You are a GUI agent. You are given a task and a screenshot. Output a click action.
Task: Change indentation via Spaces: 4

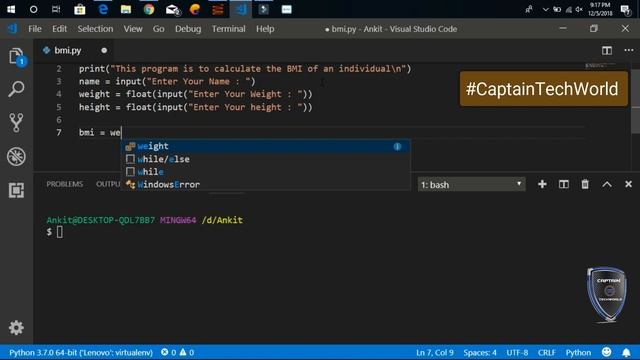[480, 352]
